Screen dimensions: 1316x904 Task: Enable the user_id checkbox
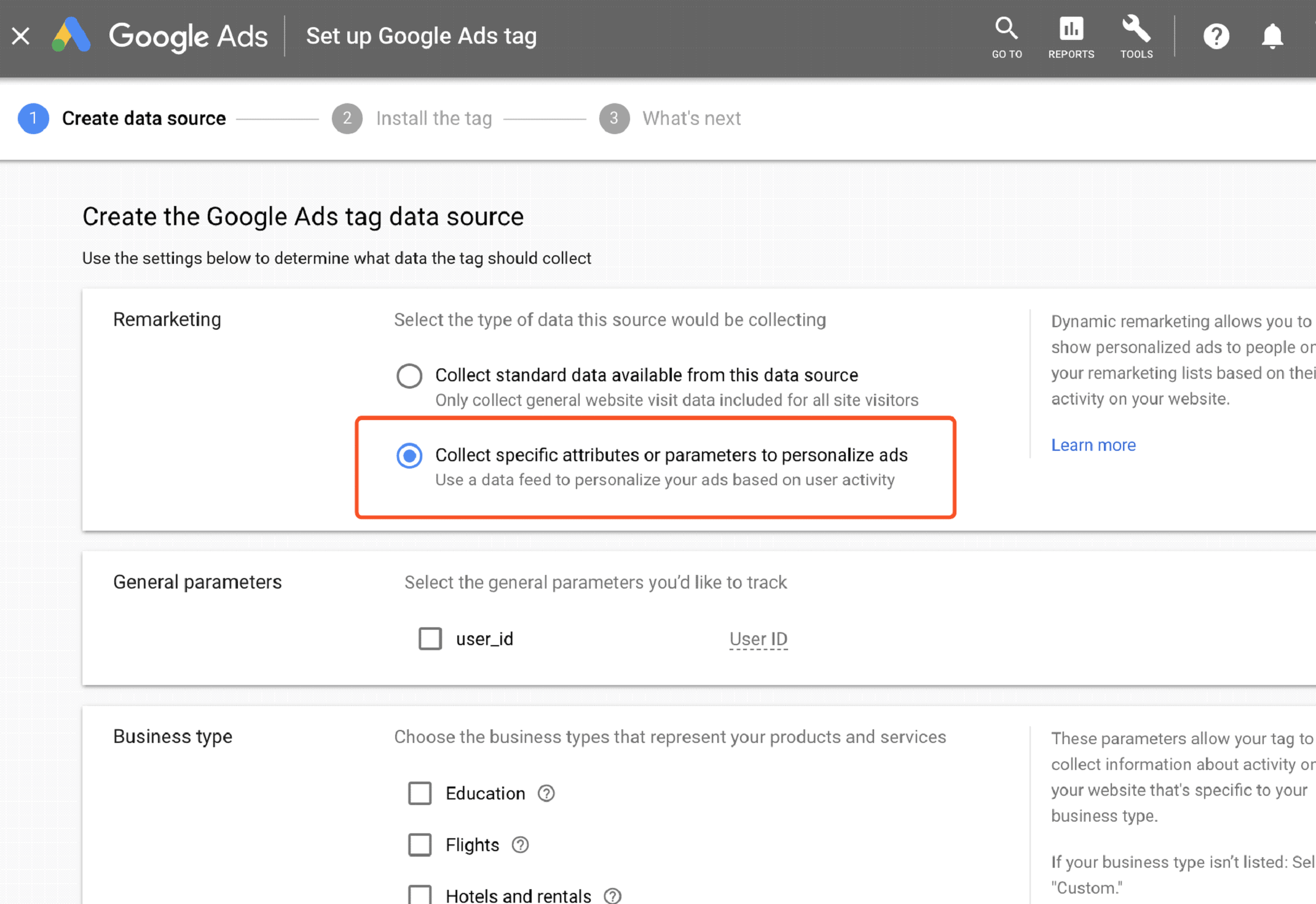point(429,639)
